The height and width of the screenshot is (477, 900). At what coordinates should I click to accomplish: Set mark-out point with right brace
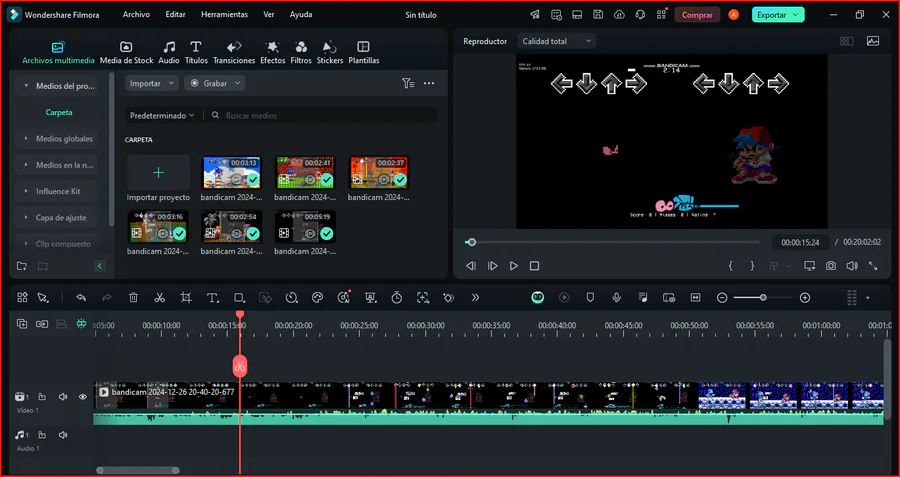point(752,266)
